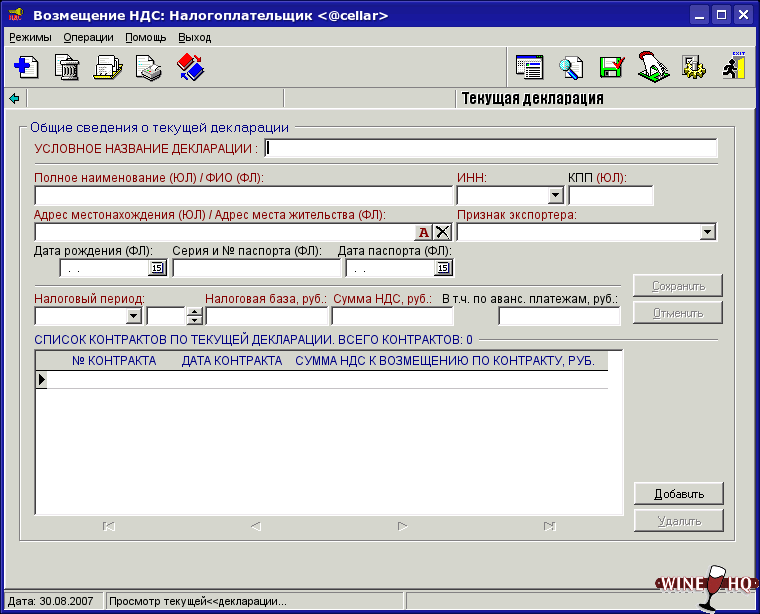This screenshot has height=614, width=760.
Task: Open the Налоговый период dropdown
Action: tap(133, 316)
